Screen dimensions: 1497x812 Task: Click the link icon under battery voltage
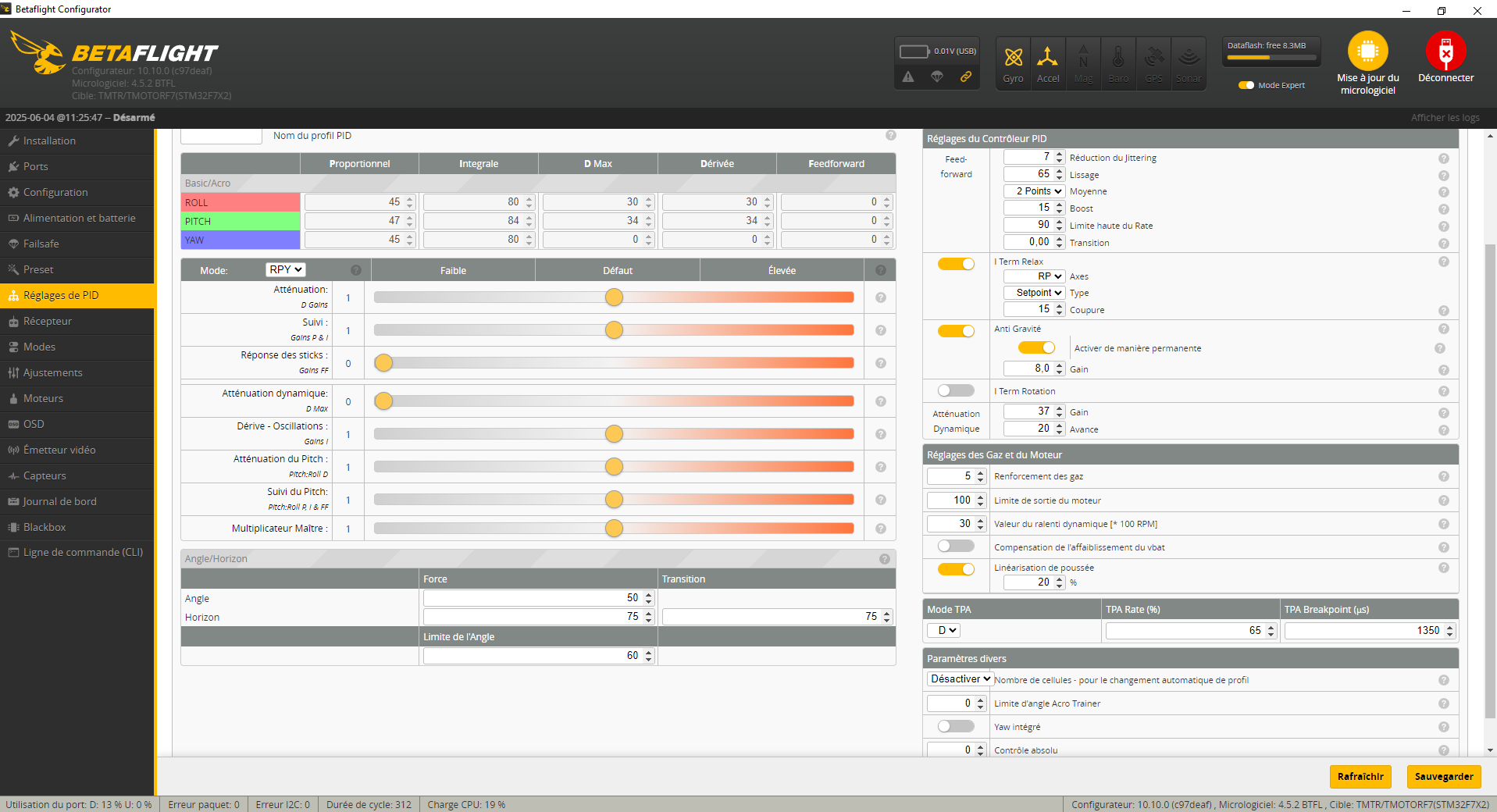(966, 77)
